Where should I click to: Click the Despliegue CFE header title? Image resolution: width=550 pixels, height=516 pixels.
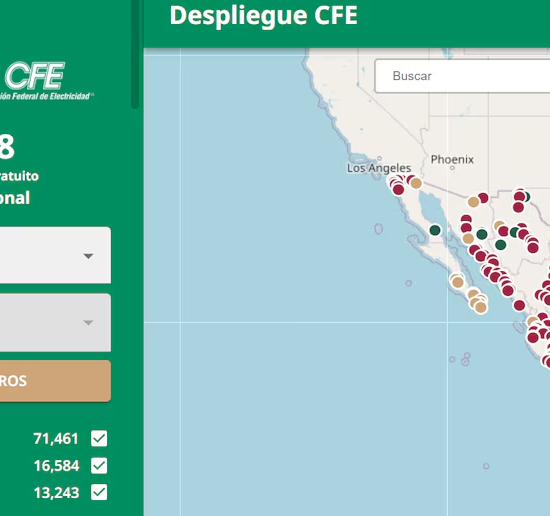click(263, 16)
